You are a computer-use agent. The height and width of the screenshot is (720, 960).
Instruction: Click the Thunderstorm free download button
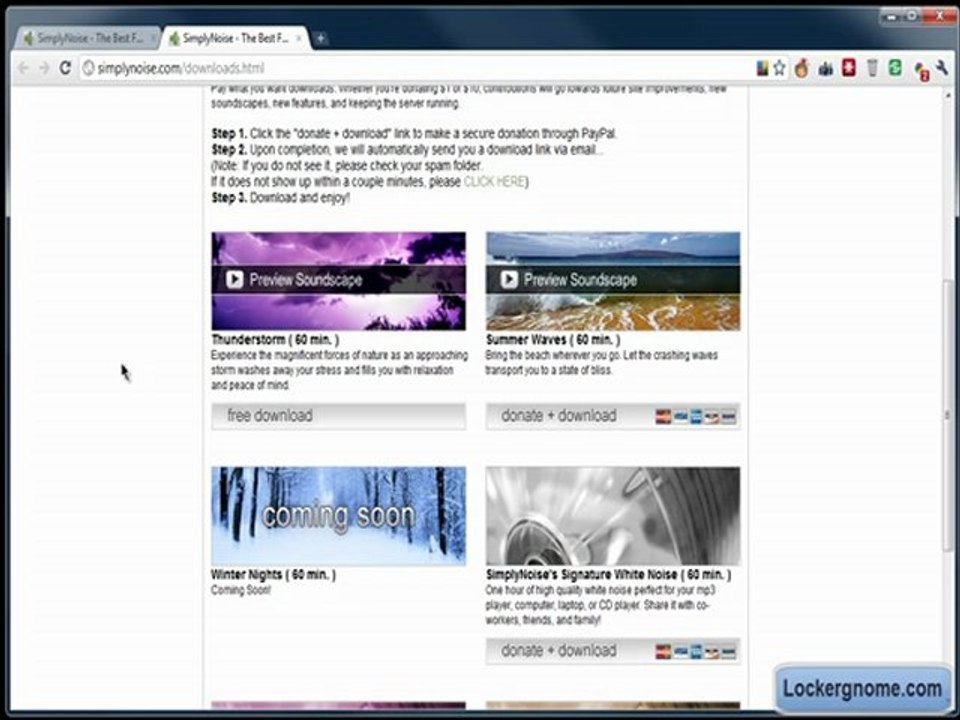coord(339,416)
